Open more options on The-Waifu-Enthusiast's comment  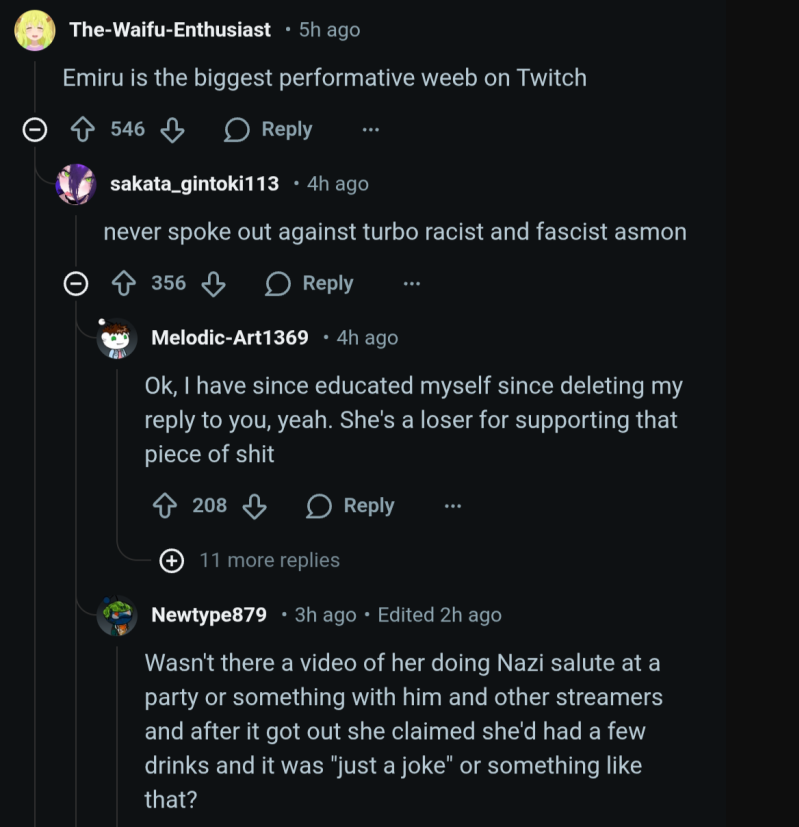(371, 130)
